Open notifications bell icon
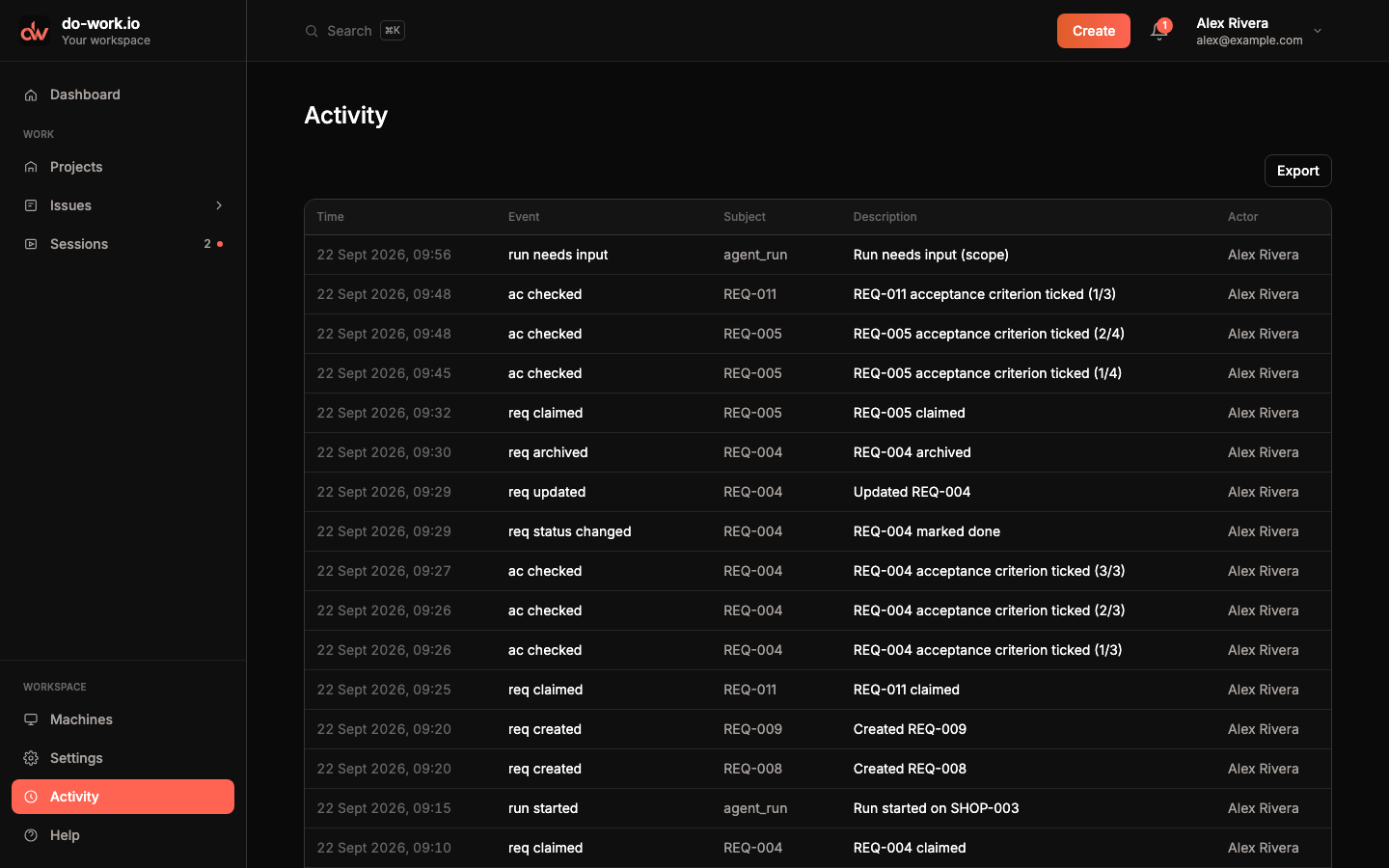Image resolution: width=1389 pixels, height=868 pixels. click(x=1158, y=31)
